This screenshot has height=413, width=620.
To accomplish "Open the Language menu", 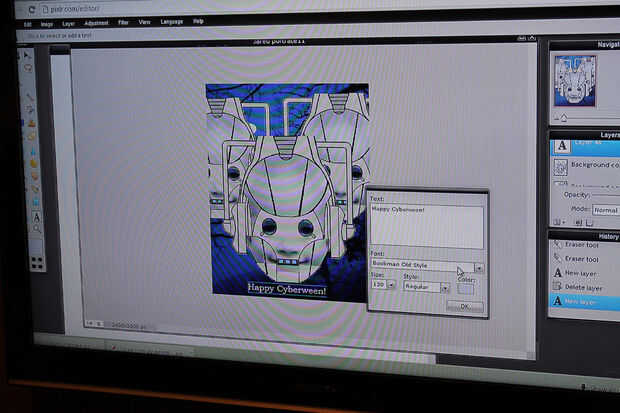I will pyautogui.click(x=172, y=22).
